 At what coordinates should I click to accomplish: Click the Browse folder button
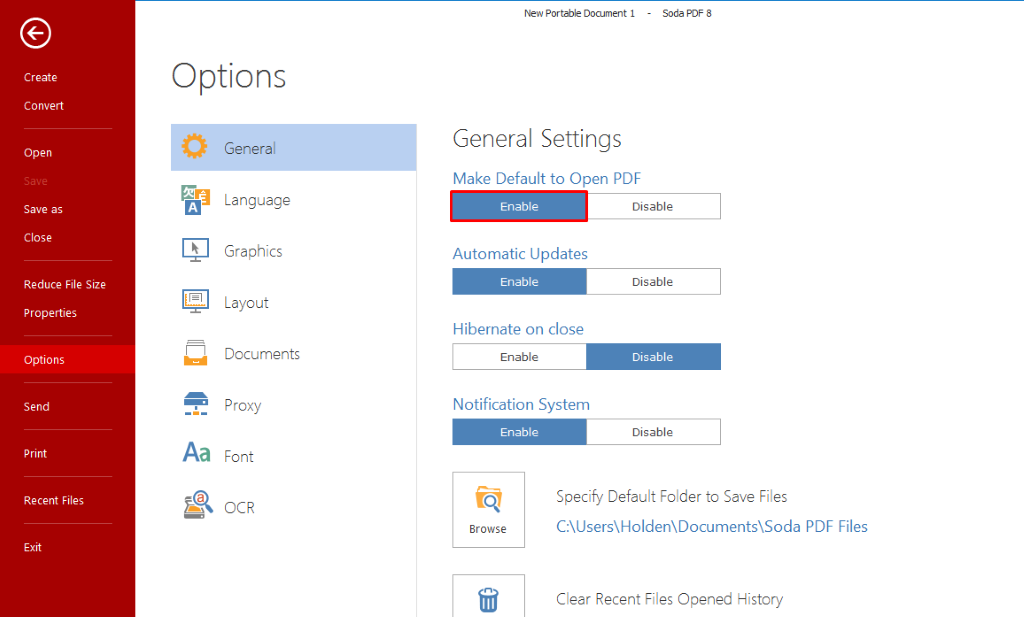pos(488,510)
